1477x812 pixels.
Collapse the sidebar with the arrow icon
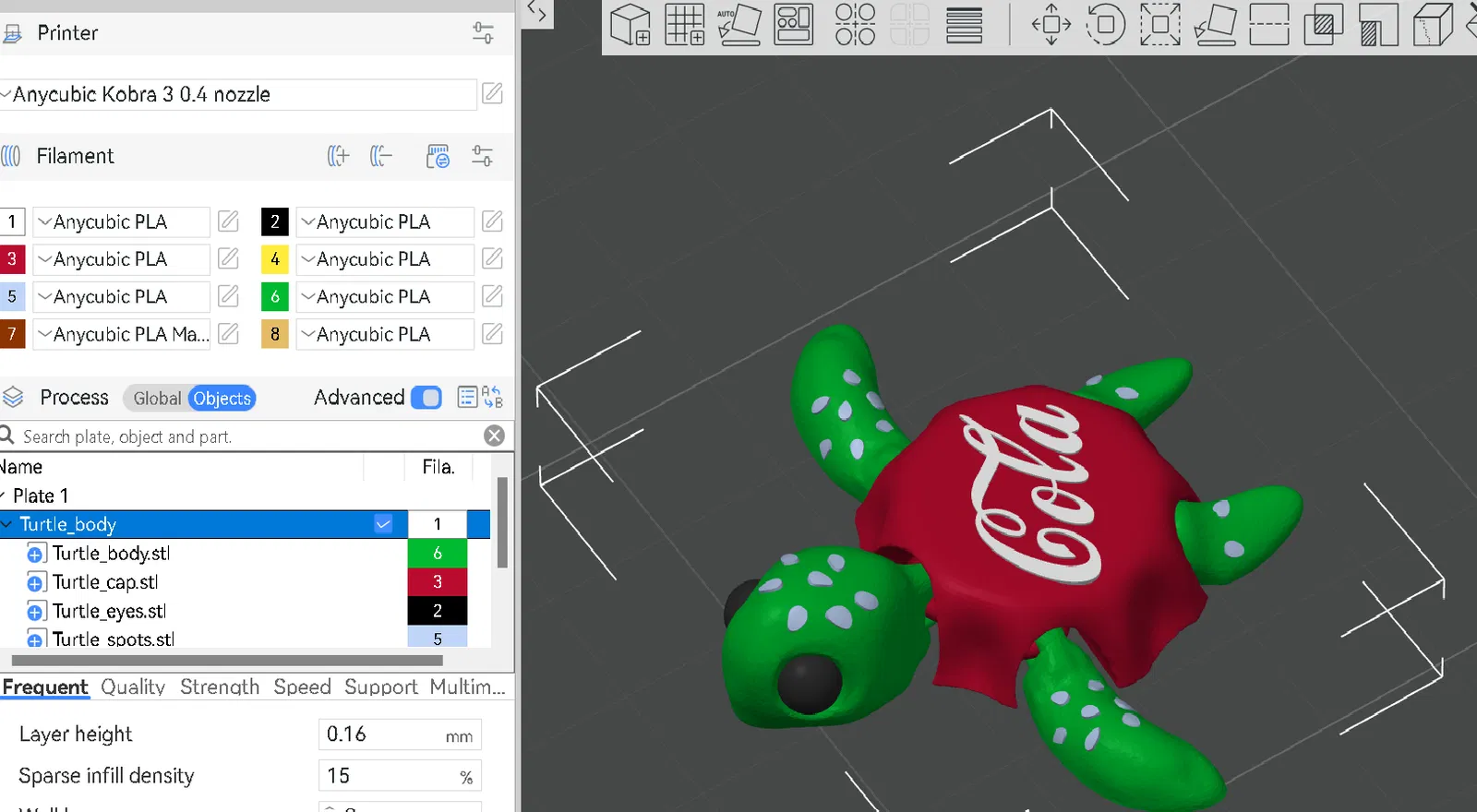(536, 13)
